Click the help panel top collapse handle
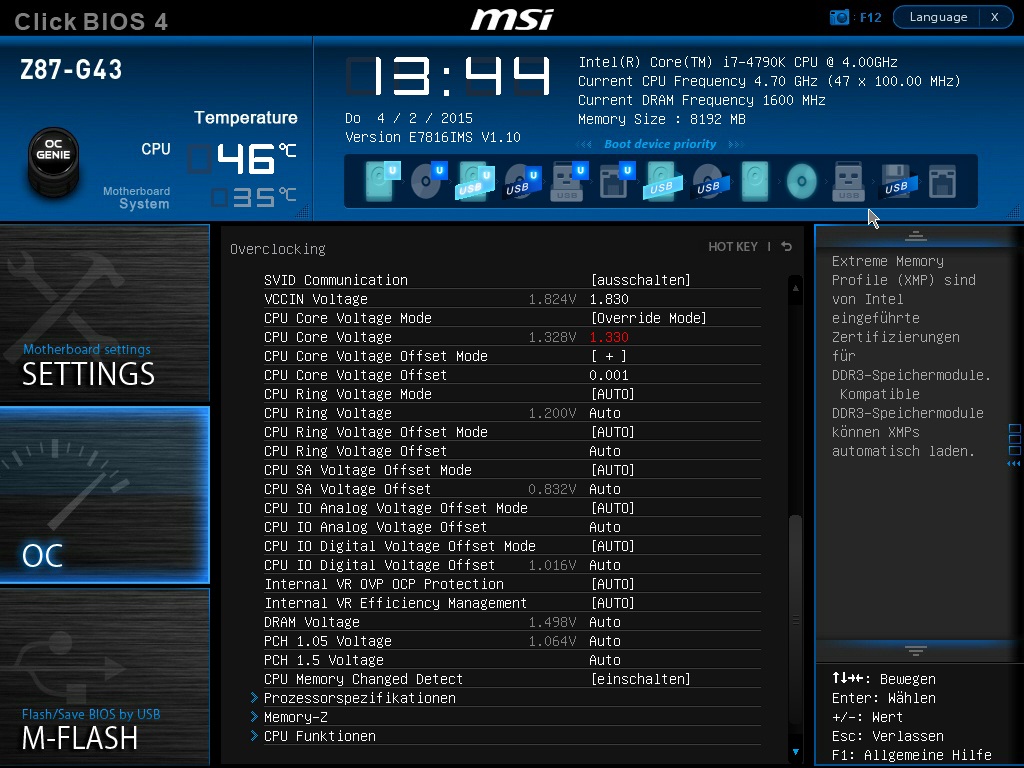This screenshot has width=1024, height=768. click(916, 236)
